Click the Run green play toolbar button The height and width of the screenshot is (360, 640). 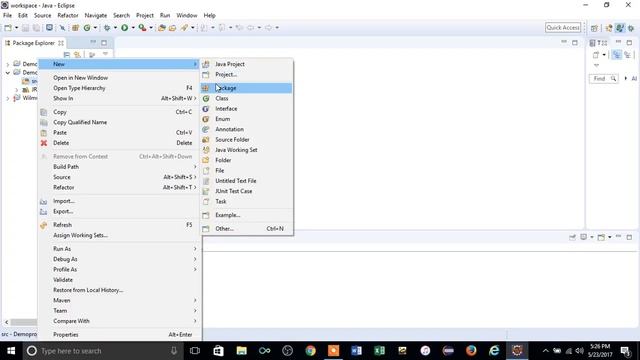point(124,28)
